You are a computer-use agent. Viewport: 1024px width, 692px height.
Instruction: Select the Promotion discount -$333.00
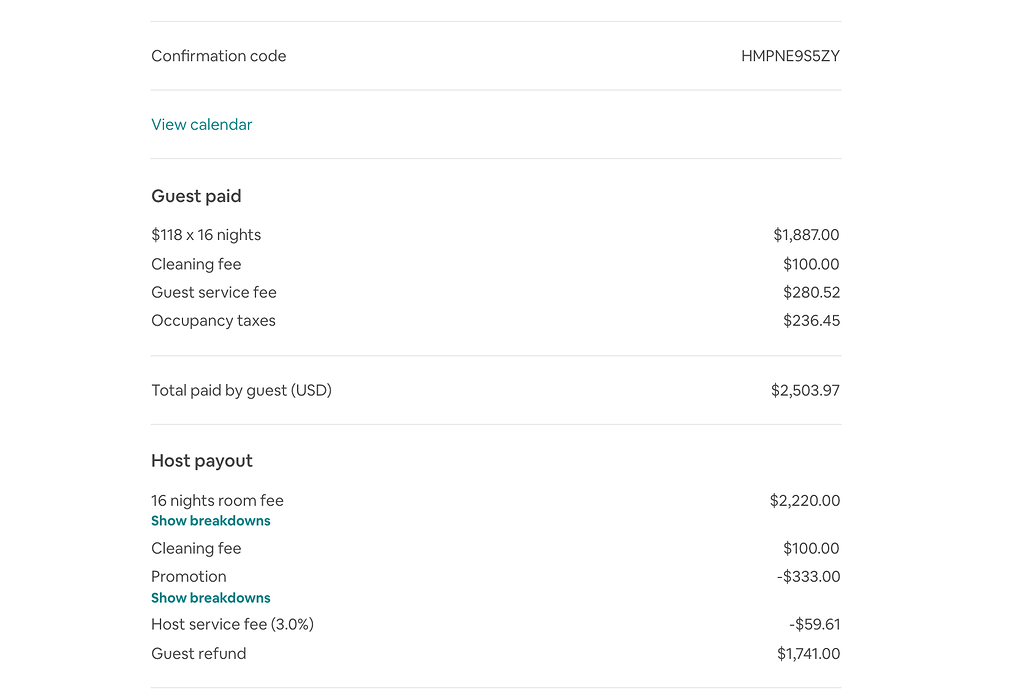809,576
